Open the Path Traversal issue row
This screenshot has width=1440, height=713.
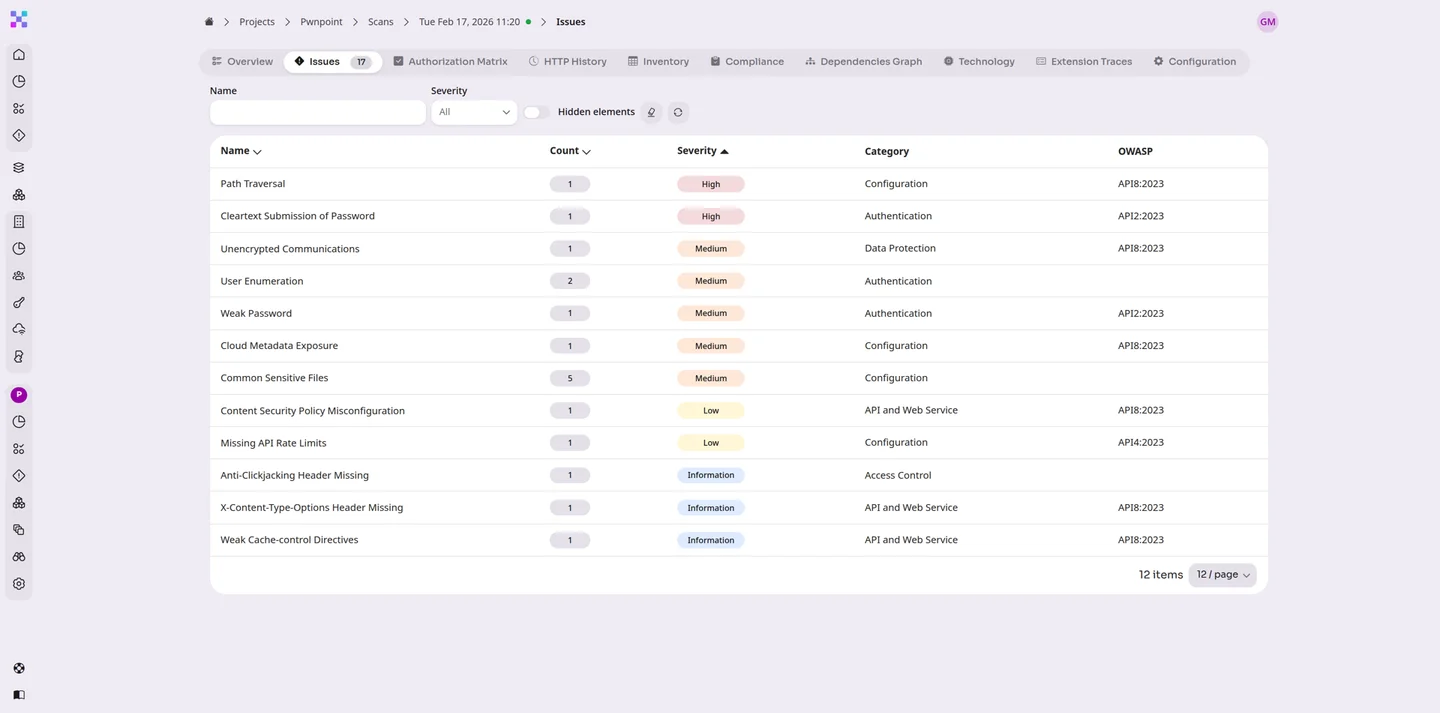(x=253, y=184)
